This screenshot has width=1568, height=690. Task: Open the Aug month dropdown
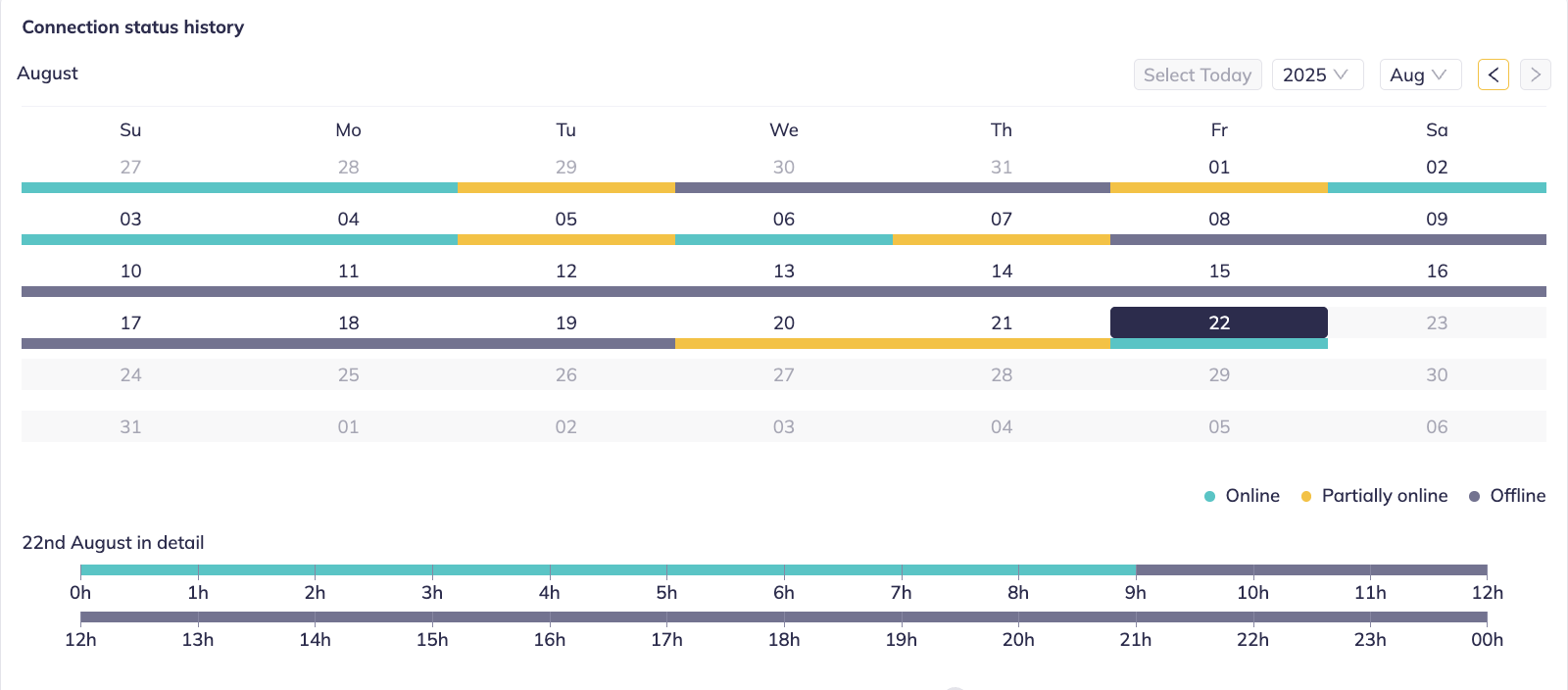coord(1419,74)
